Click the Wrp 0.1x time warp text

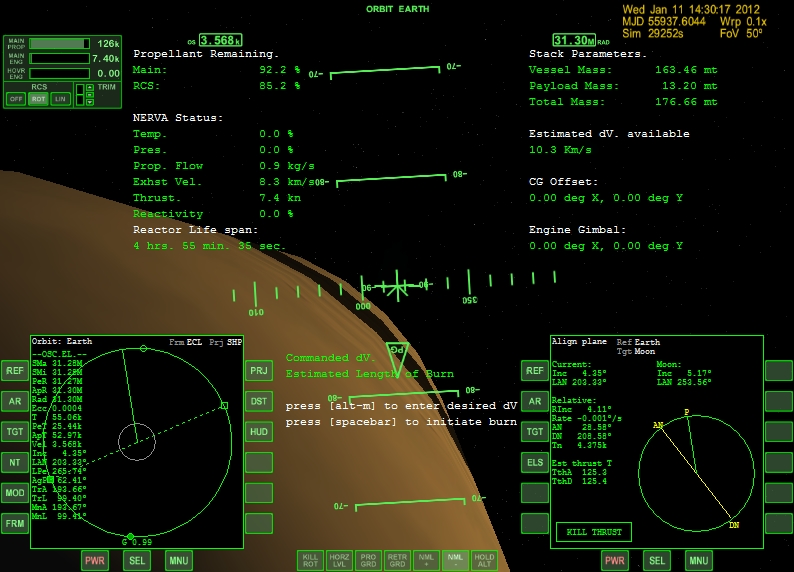tap(743, 22)
